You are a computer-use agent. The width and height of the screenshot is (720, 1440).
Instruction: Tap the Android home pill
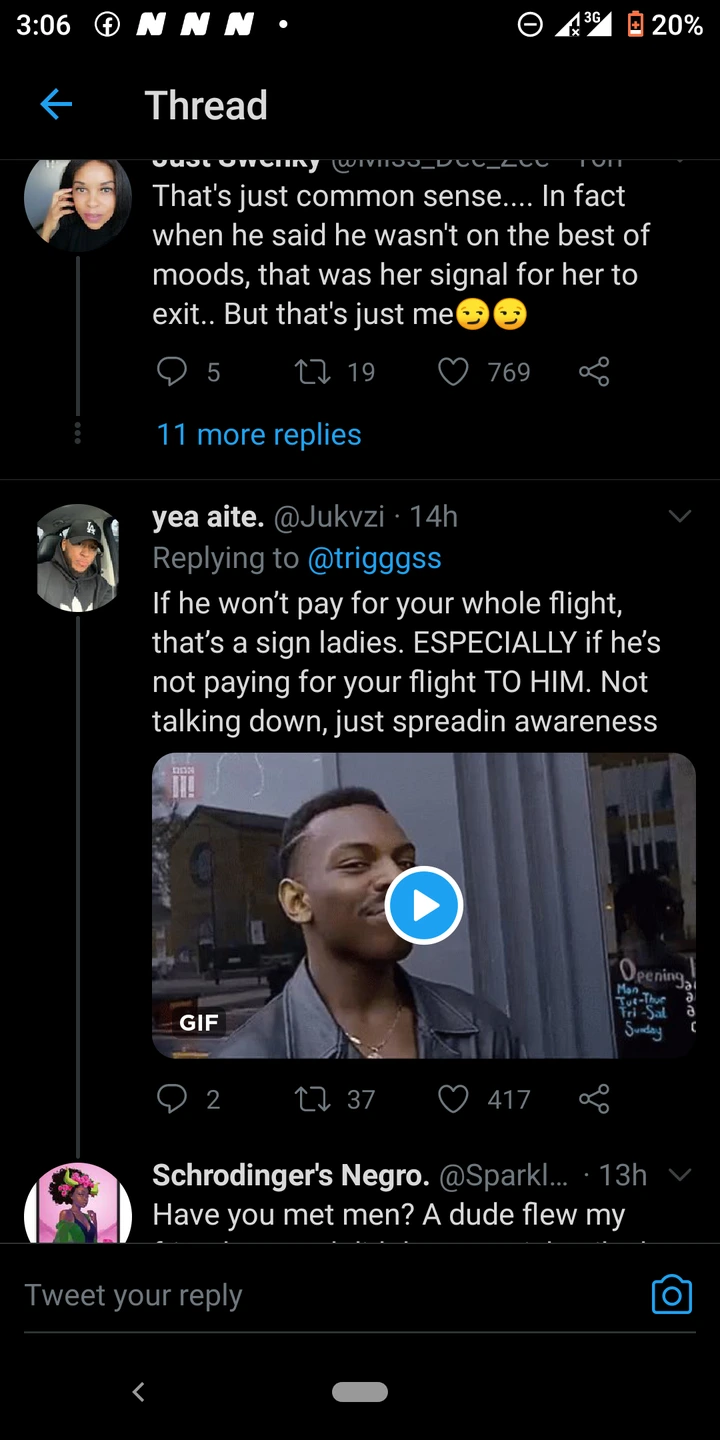(x=360, y=1391)
